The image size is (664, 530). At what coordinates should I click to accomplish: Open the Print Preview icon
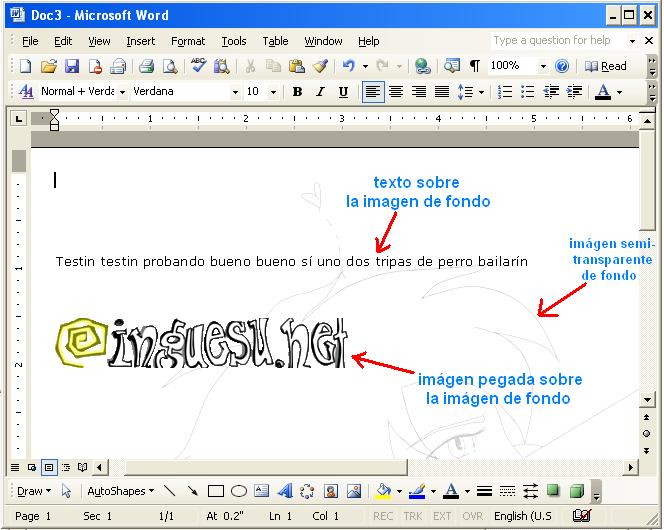click(170, 66)
